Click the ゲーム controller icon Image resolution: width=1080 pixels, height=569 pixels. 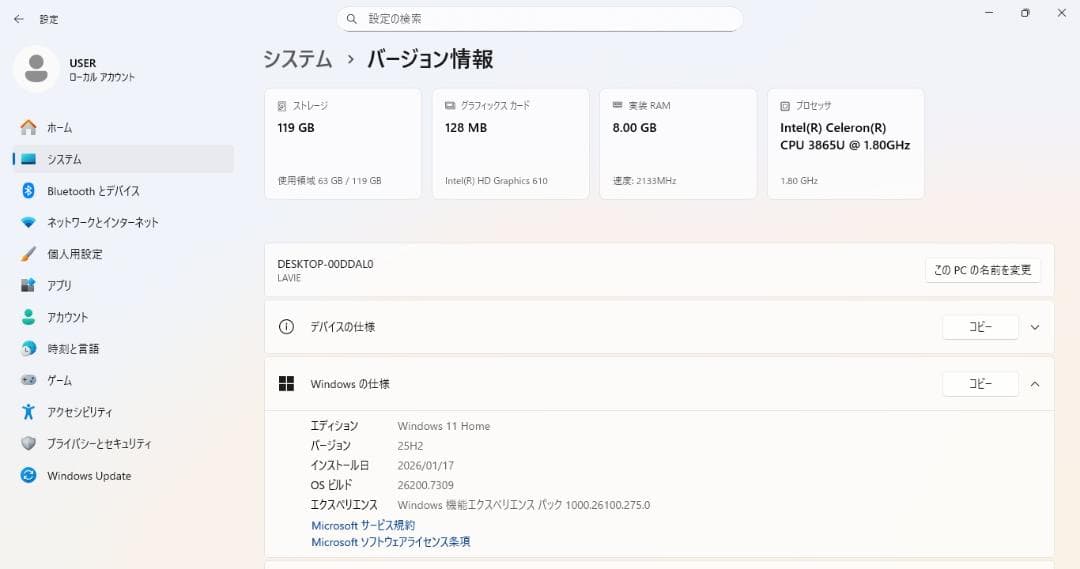tap(28, 380)
